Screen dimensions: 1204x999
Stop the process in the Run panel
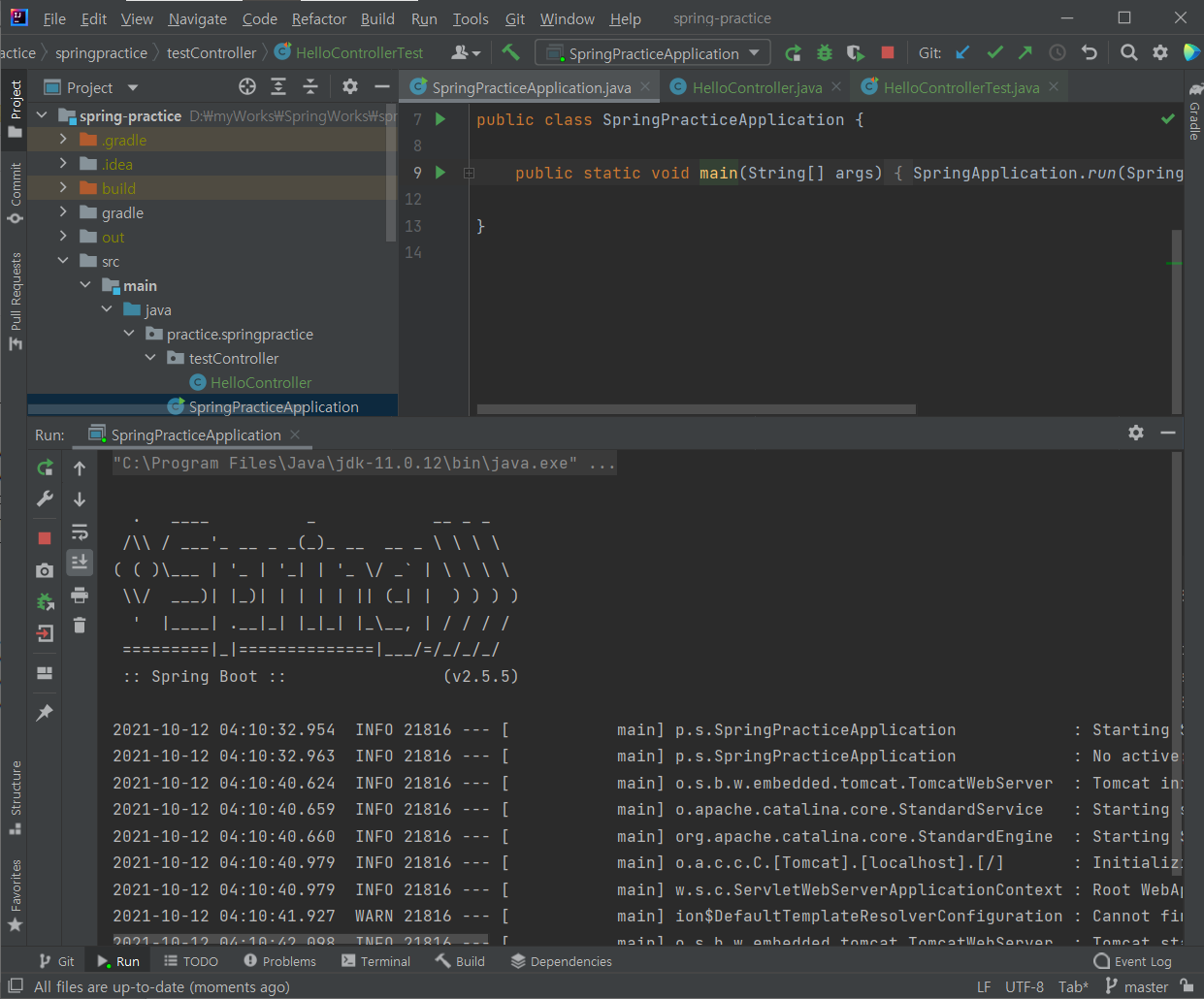tap(45, 537)
